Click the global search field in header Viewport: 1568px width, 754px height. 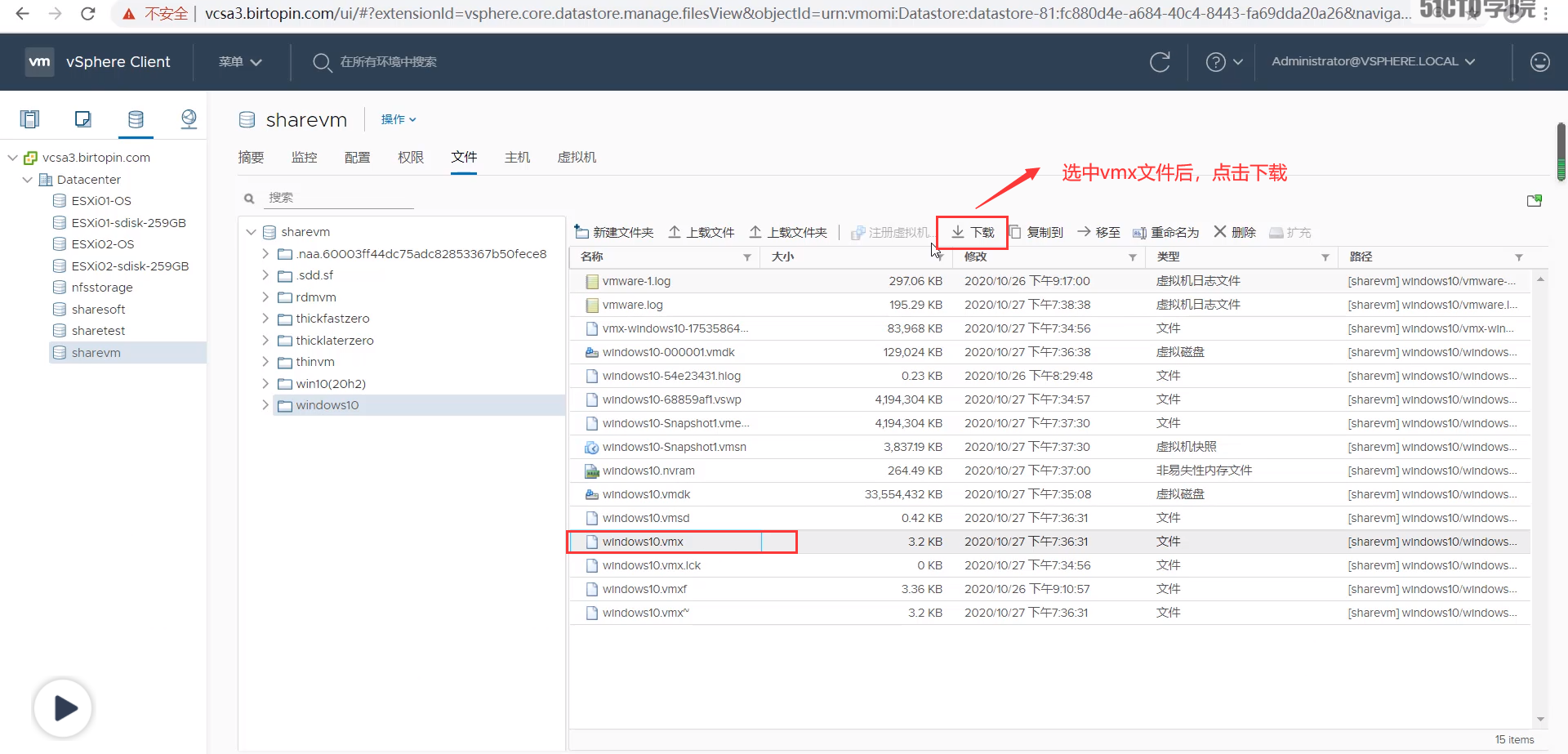tap(389, 62)
